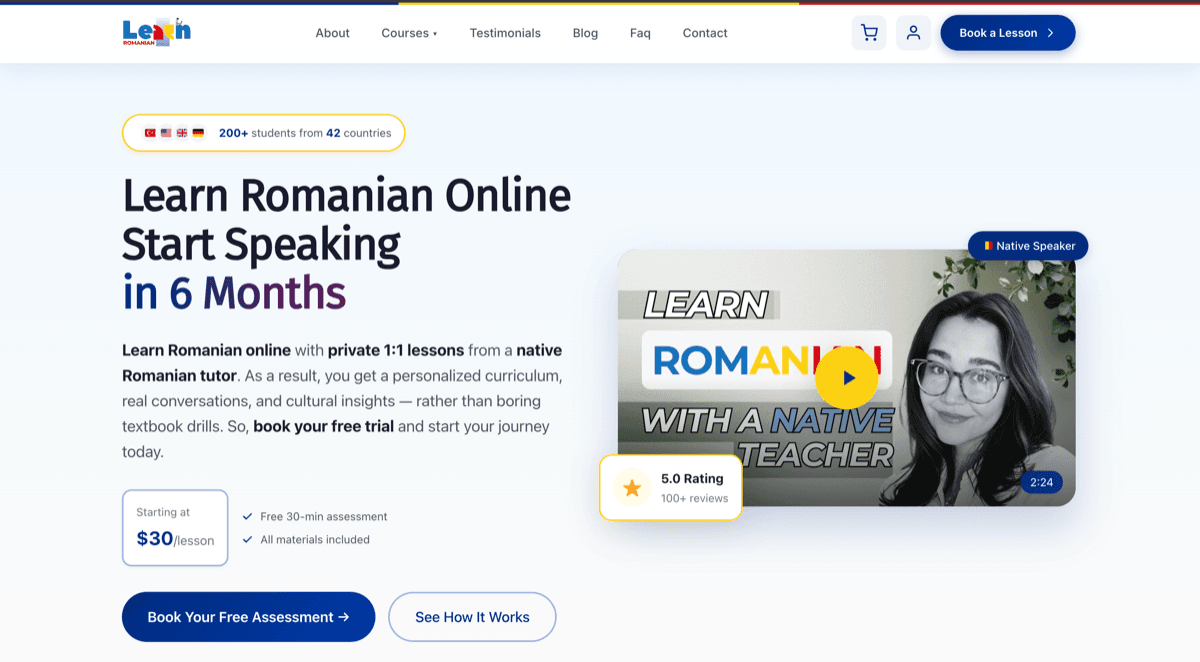
Task: Open the shopping cart
Action: (869, 32)
